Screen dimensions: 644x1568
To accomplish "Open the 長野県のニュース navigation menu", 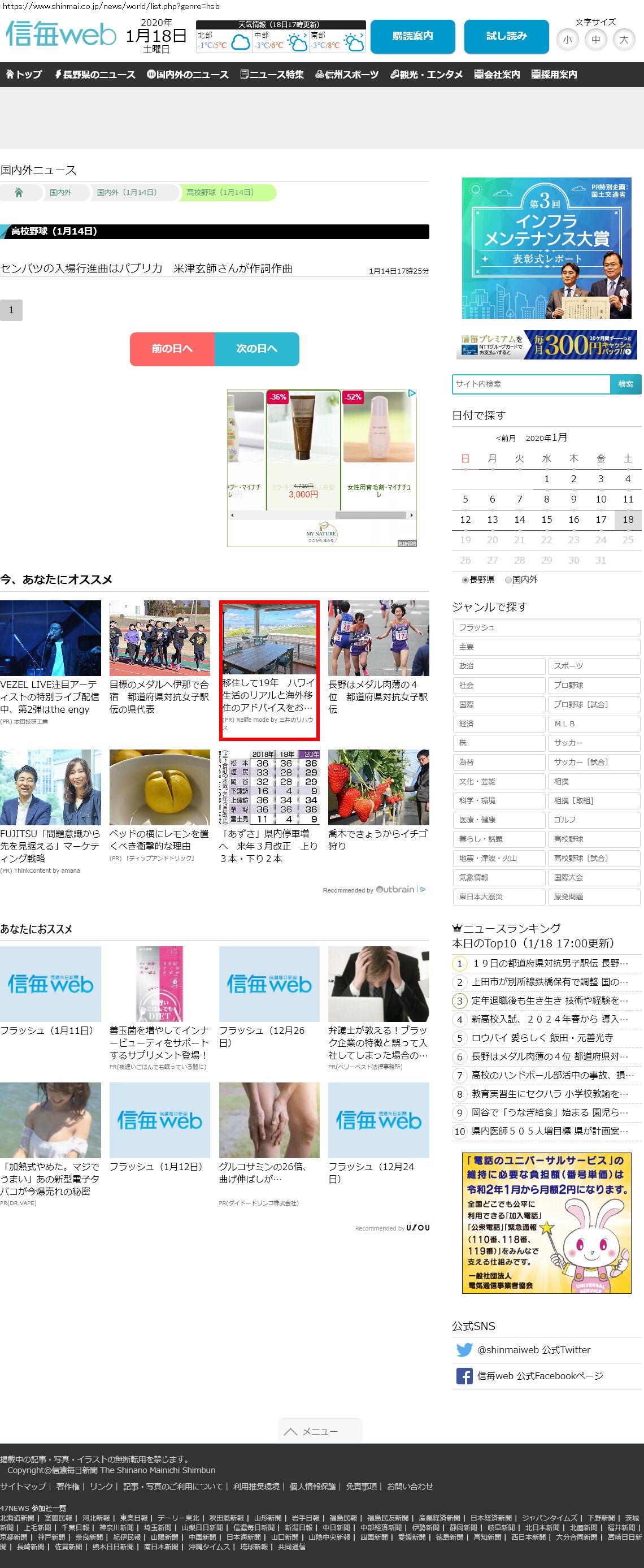I will pyautogui.click(x=95, y=74).
